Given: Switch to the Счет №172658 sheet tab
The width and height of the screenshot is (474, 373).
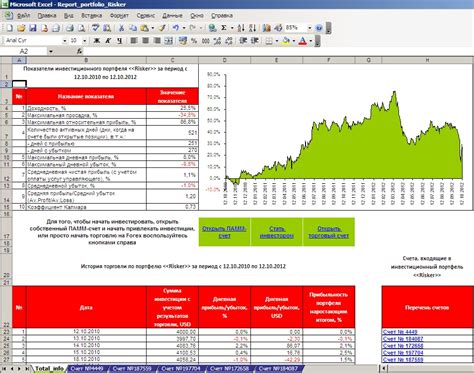Looking at the screenshot, I should [230, 369].
